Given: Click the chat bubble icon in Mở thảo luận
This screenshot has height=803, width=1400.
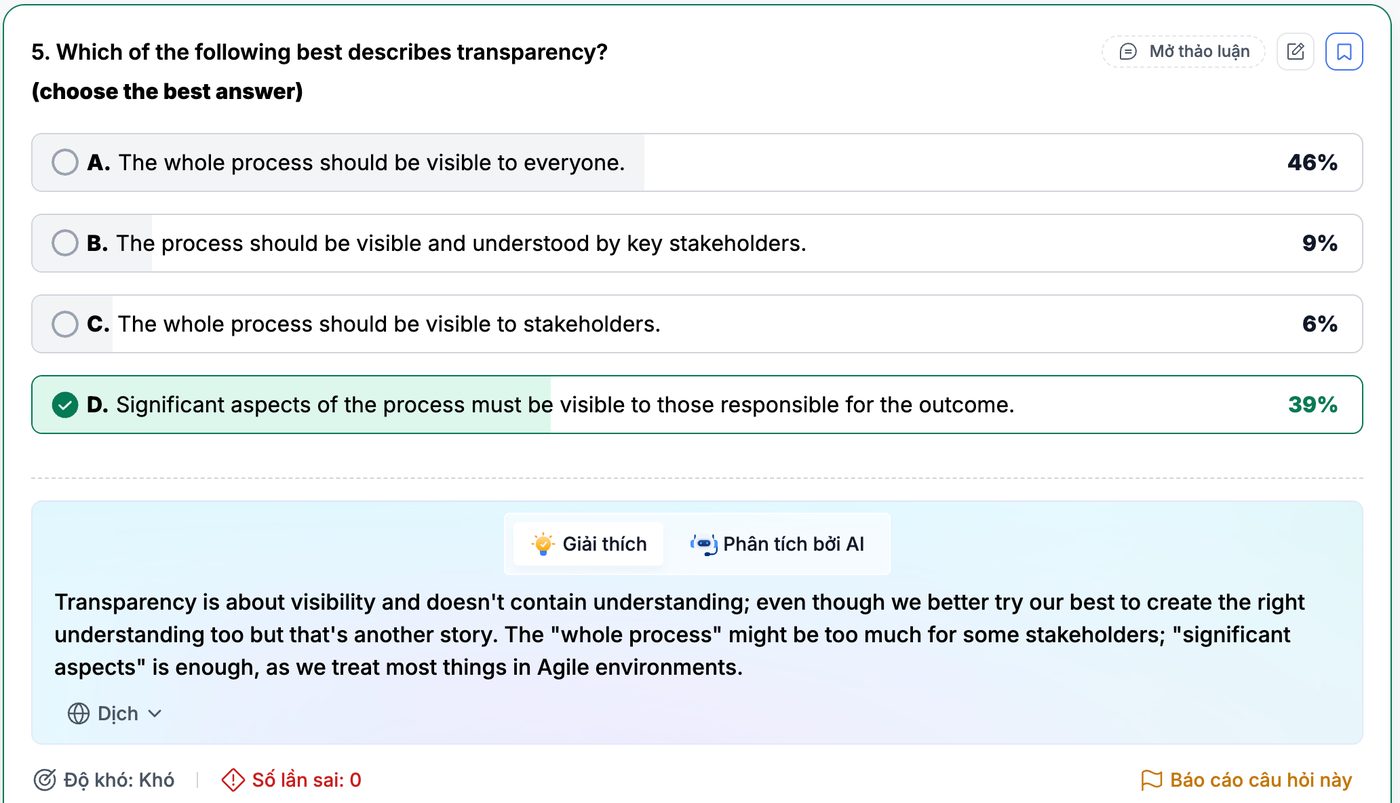Looking at the screenshot, I should (x=1128, y=51).
